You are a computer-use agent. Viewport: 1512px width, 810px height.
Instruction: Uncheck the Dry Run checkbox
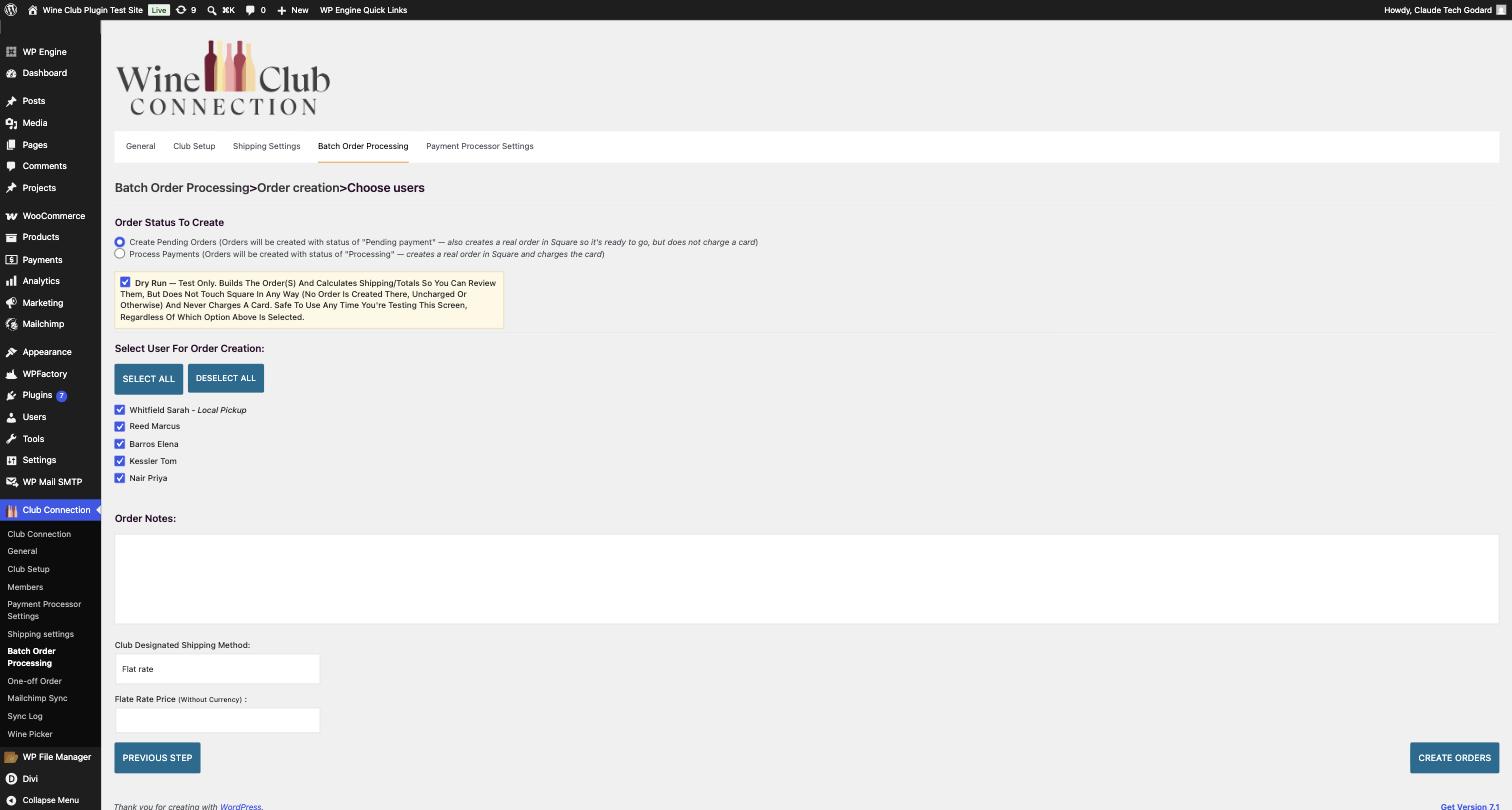click(x=125, y=282)
